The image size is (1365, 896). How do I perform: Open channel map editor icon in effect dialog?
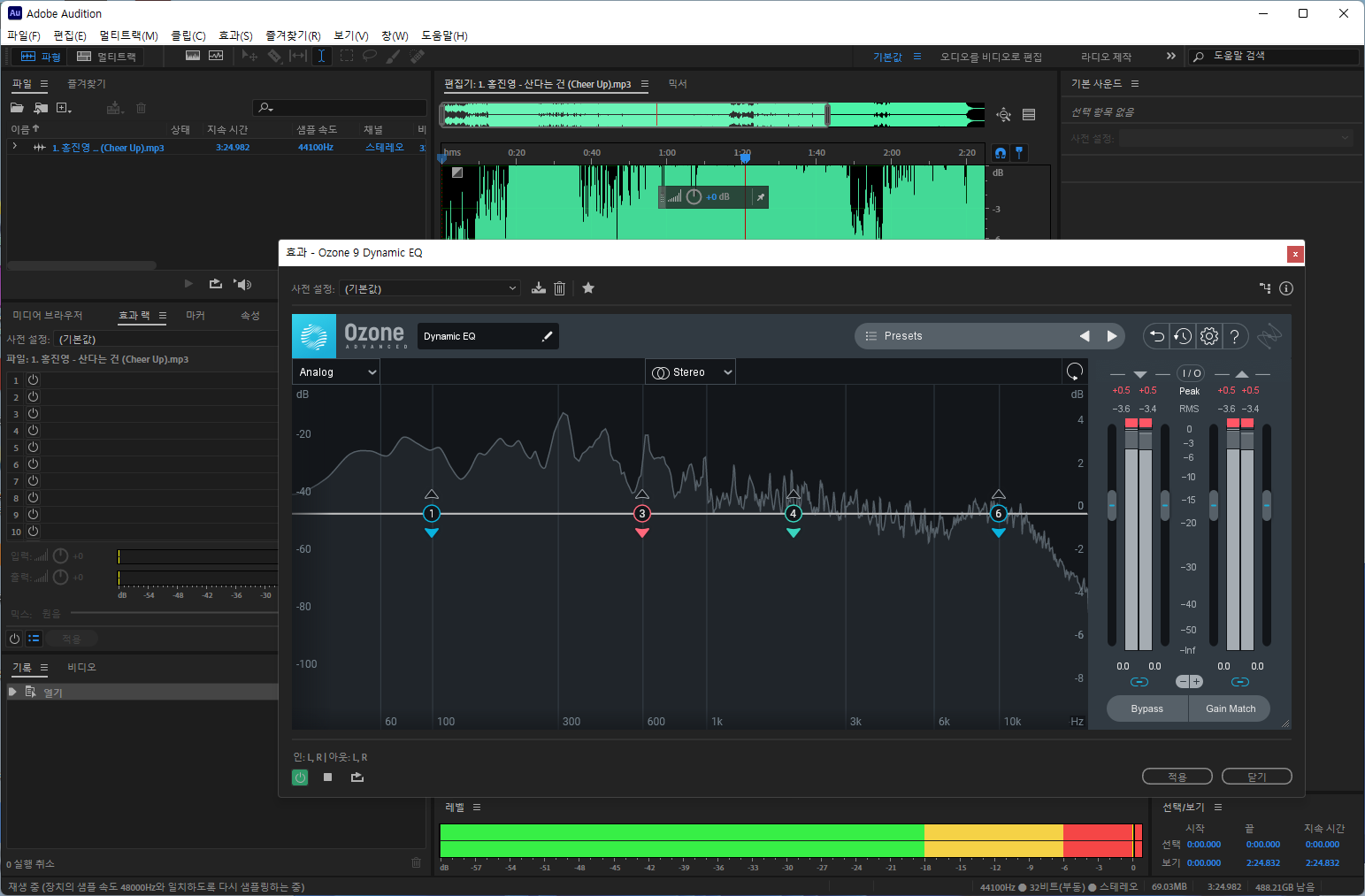coord(1265,288)
